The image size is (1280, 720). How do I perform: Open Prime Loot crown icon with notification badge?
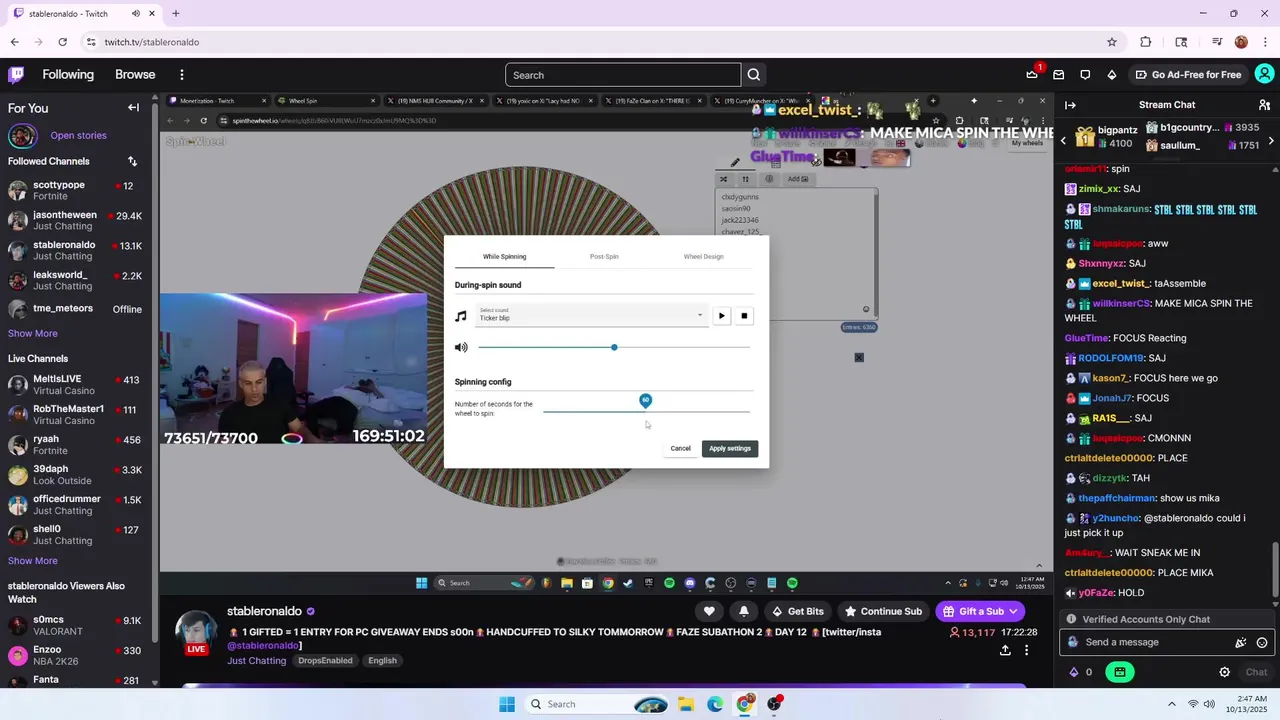tap(1032, 74)
